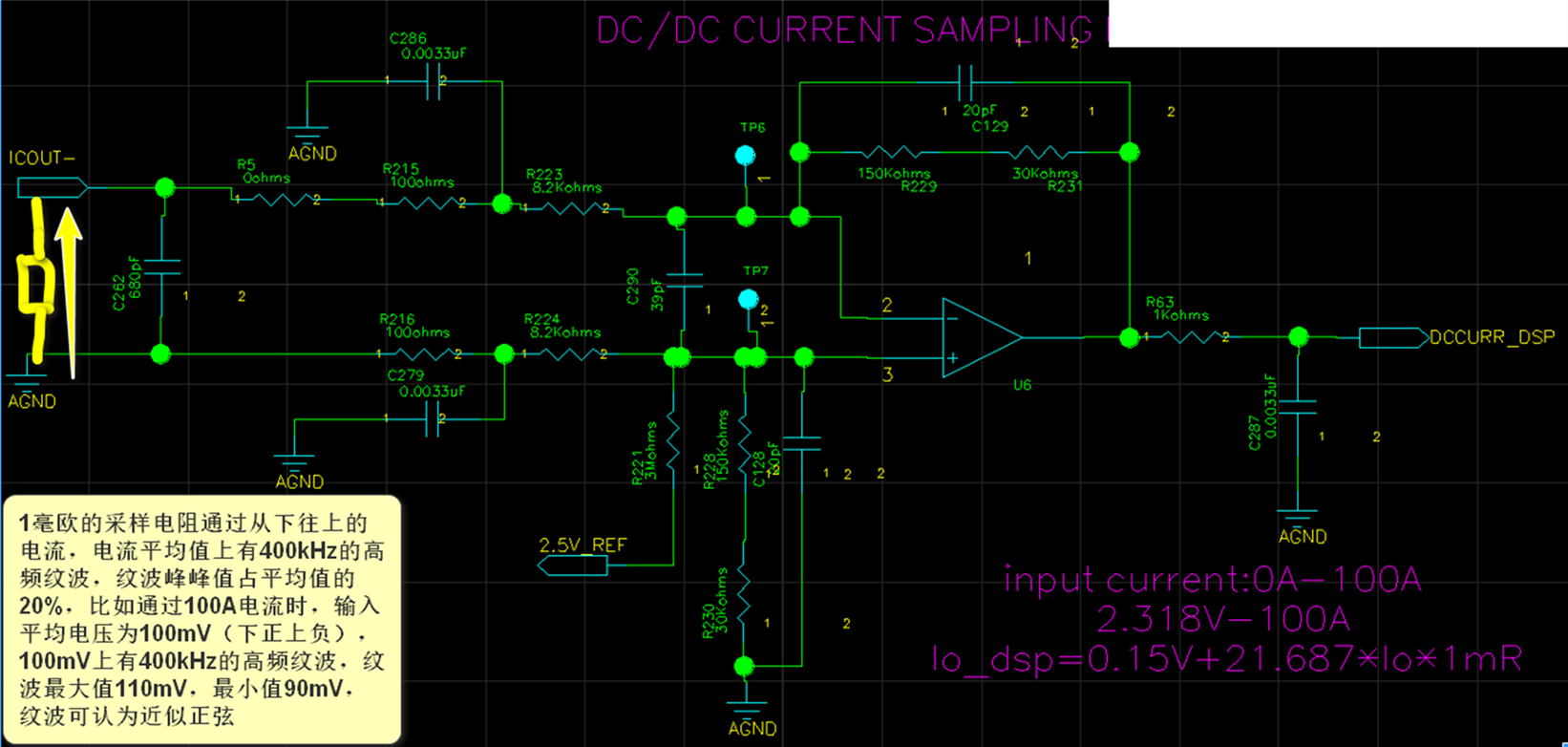The height and width of the screenshot is (747, 1568).
Task: Click the TP6 test point circle
Action: pos(745,155)
